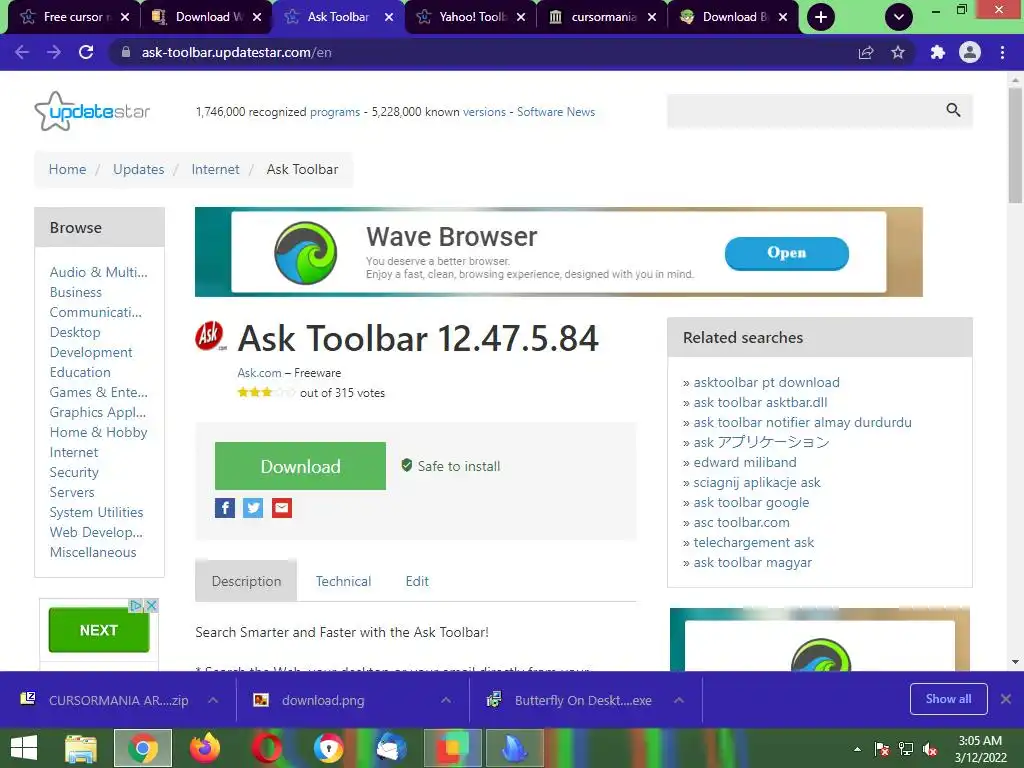Screen dimensions: 1024x768
Task: Browse the Education category
Action: (80, 372)
